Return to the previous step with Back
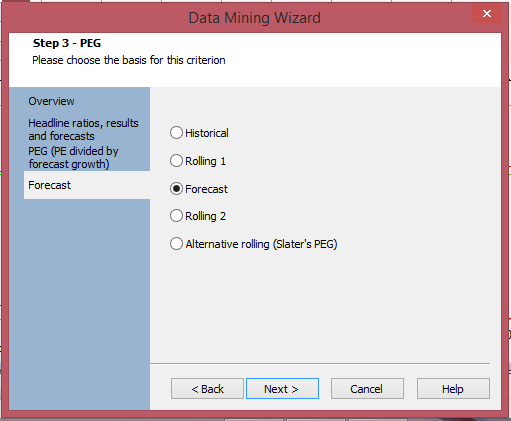 point(207,389)
